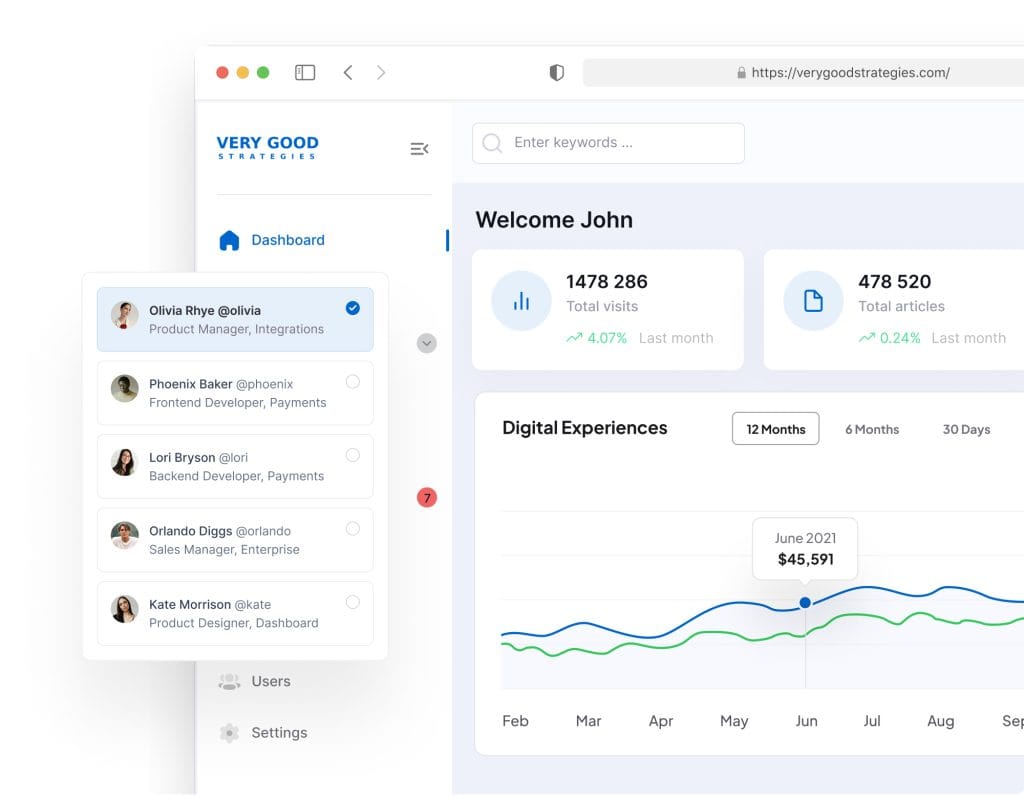Image resolution: width=1024 pixels, height=797 pixels.
Task: Click the browser sidebar toggle icon
Action: point(305,72)
